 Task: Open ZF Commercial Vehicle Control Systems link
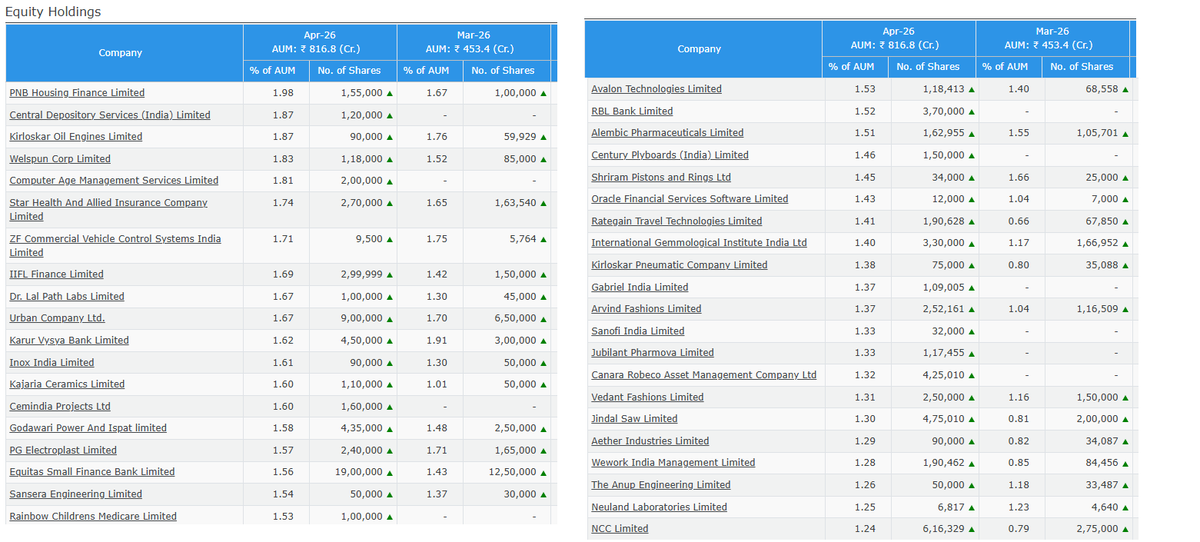pos(115,246)
